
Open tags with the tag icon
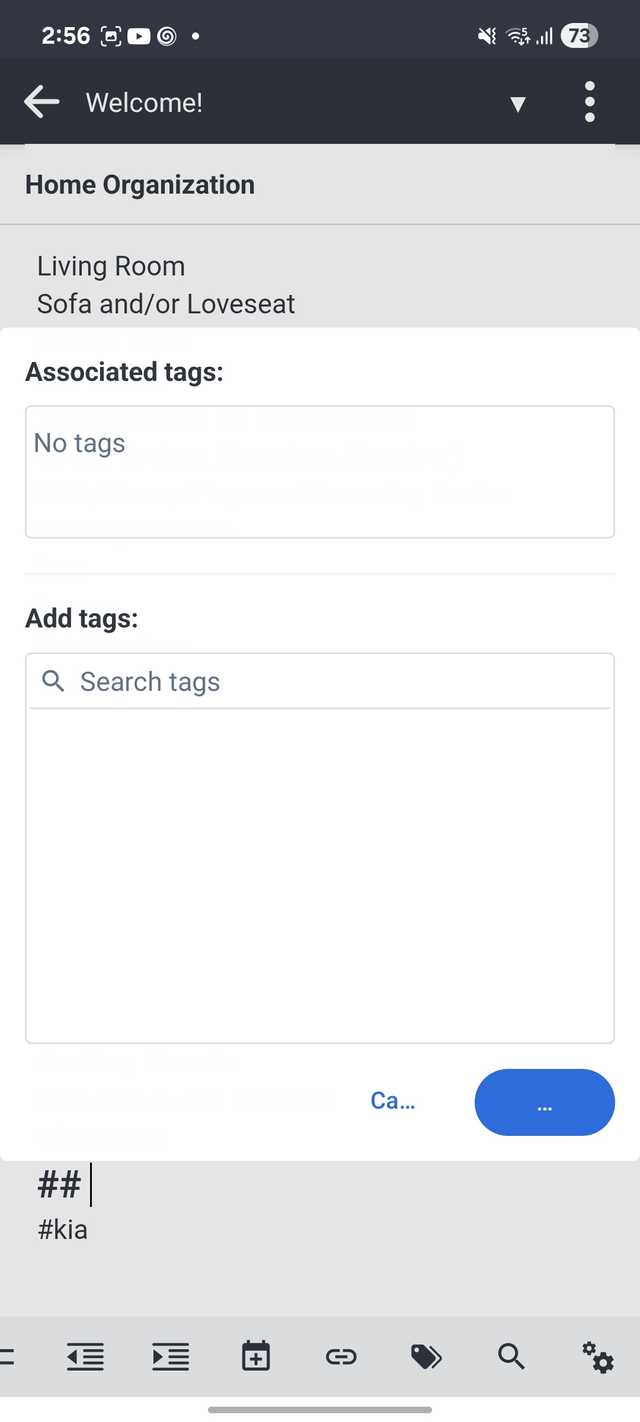point(427,1357)
